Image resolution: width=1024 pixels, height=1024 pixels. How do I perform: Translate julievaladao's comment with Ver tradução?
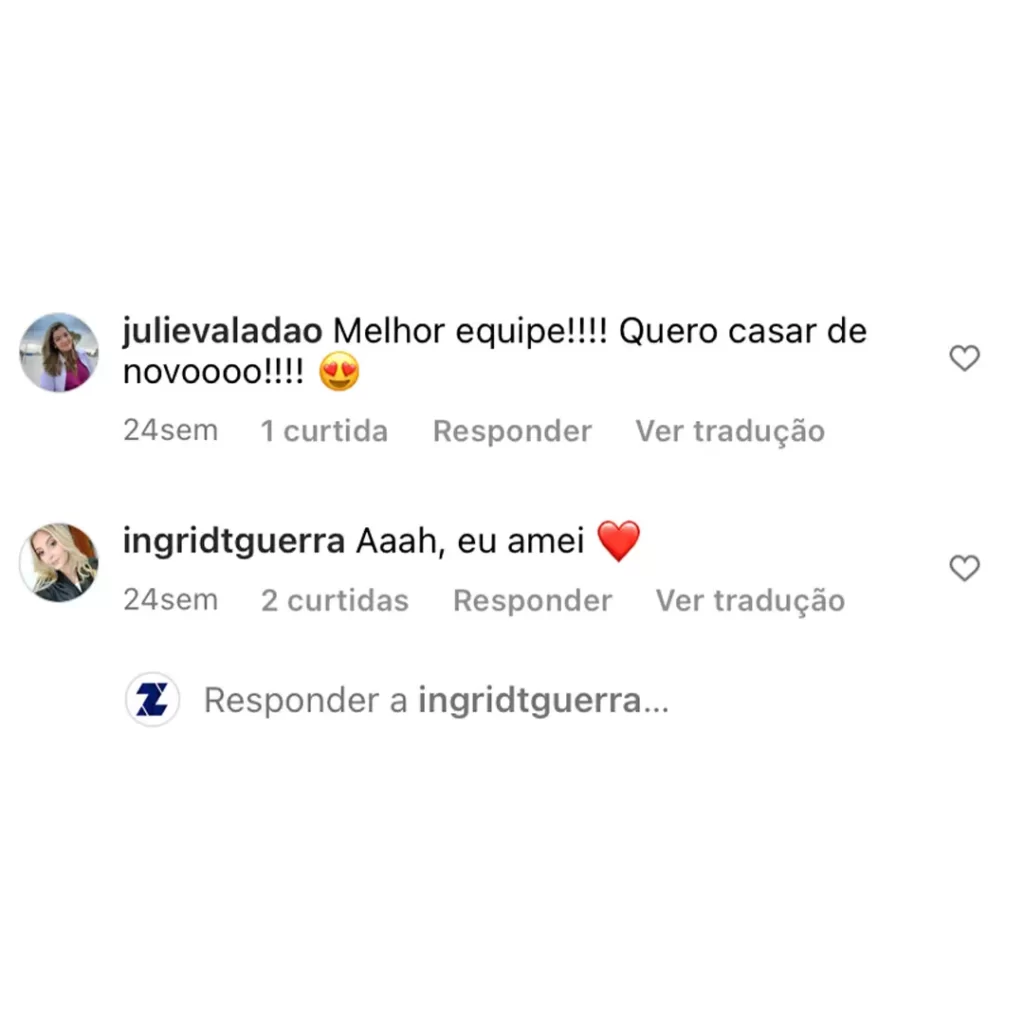730,432
